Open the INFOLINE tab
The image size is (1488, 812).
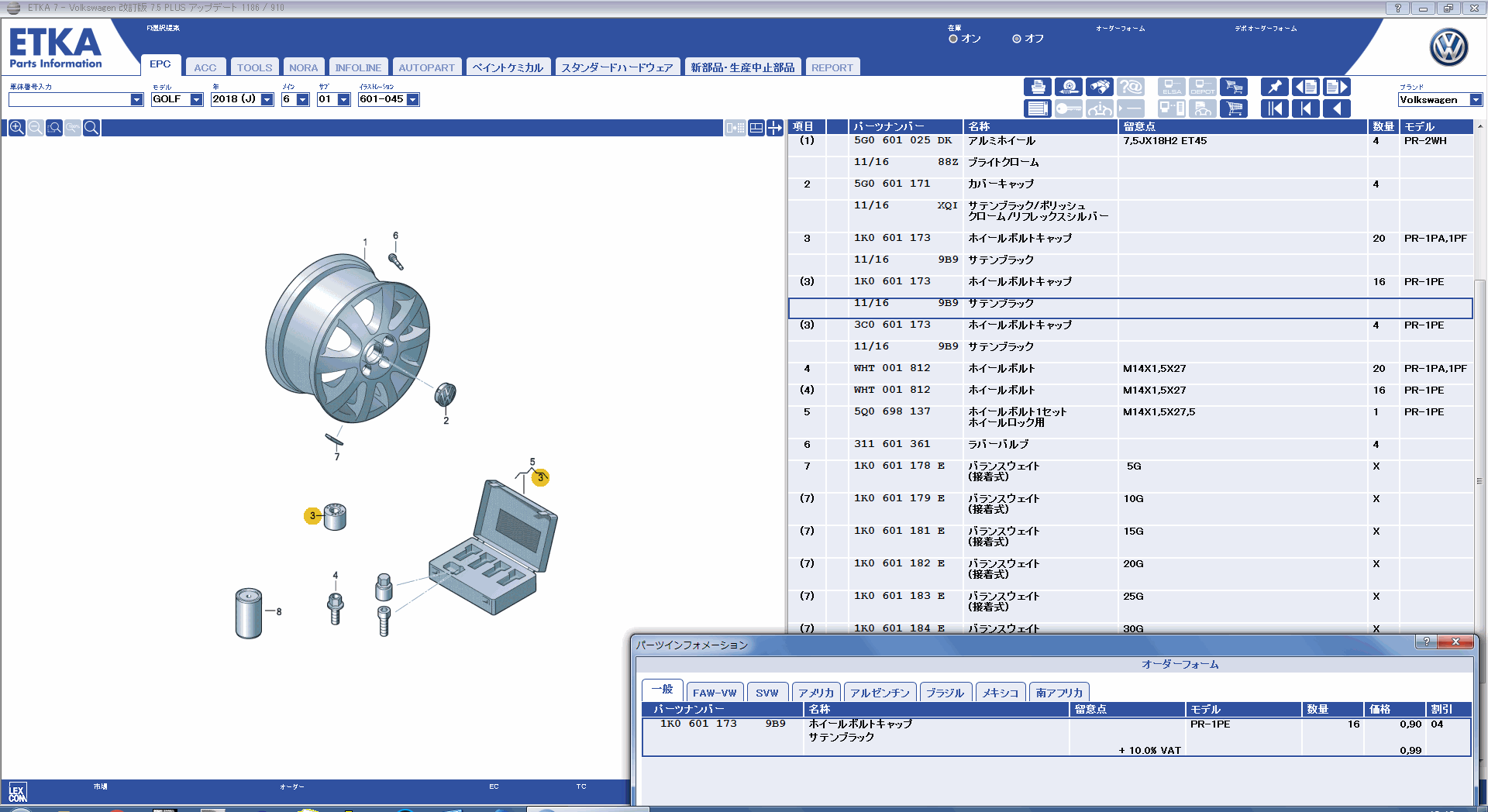coord(358,67)
